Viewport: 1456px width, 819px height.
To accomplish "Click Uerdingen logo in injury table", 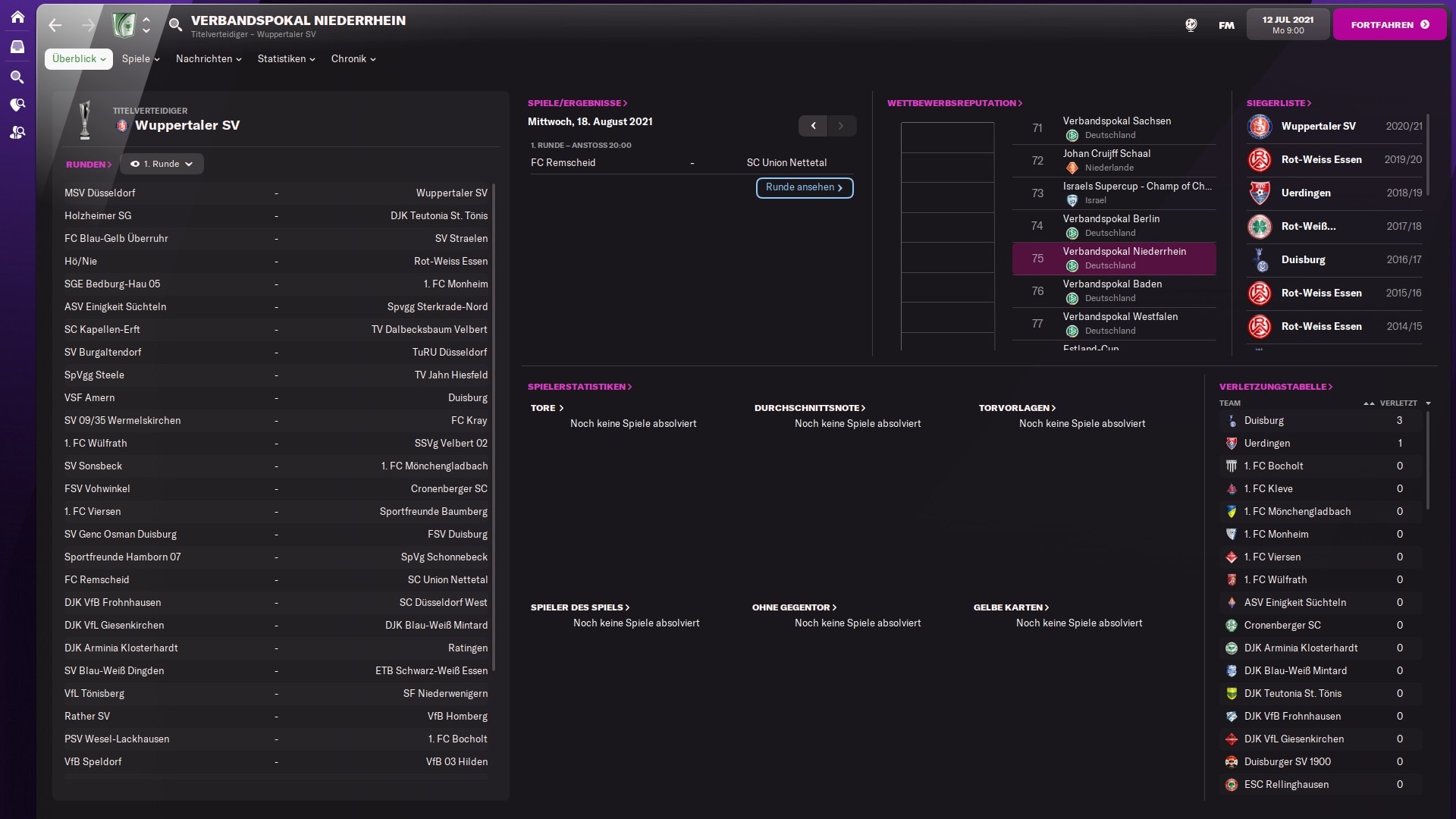I will point(1232,444).
